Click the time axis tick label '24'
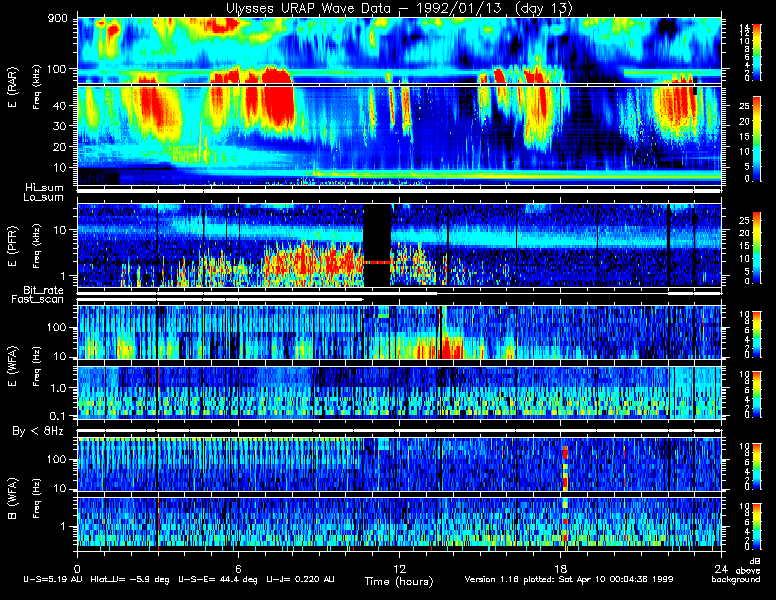 (721, 568)
